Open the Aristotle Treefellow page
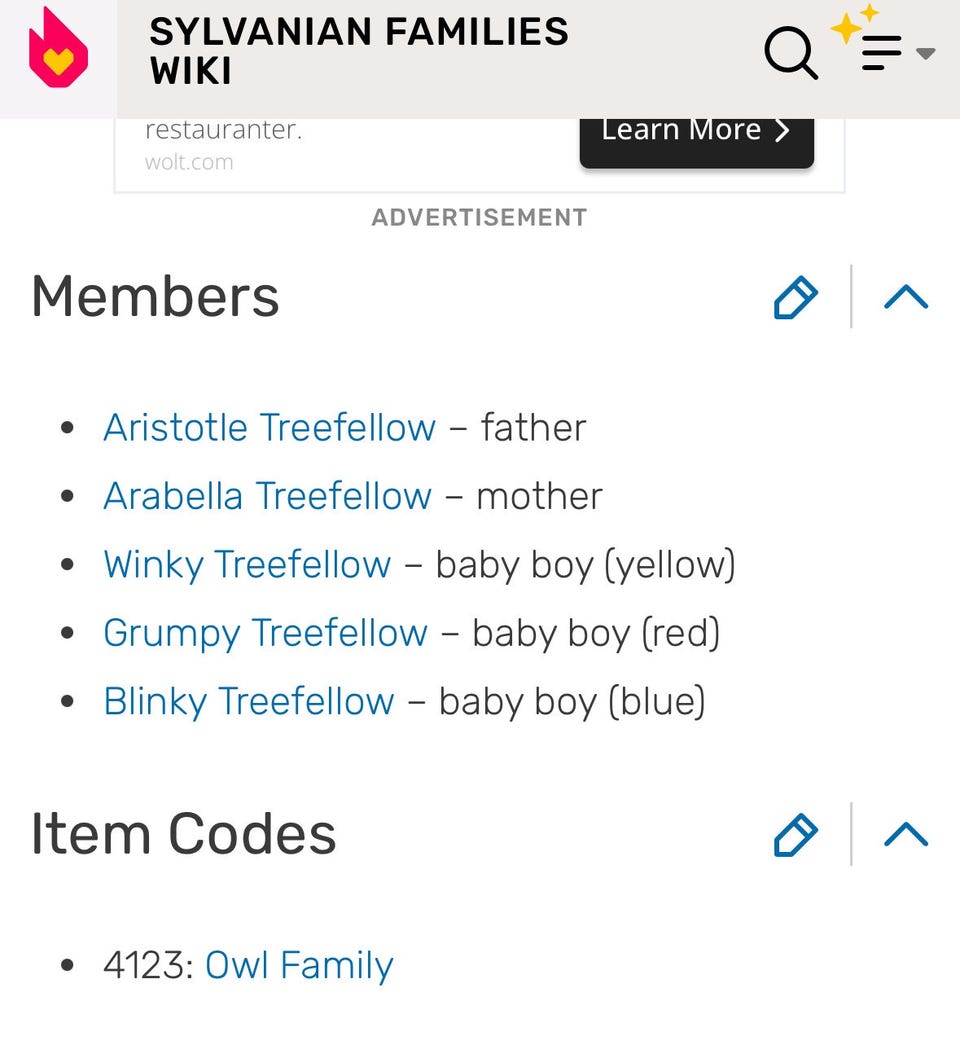 (x=270, y=428)
